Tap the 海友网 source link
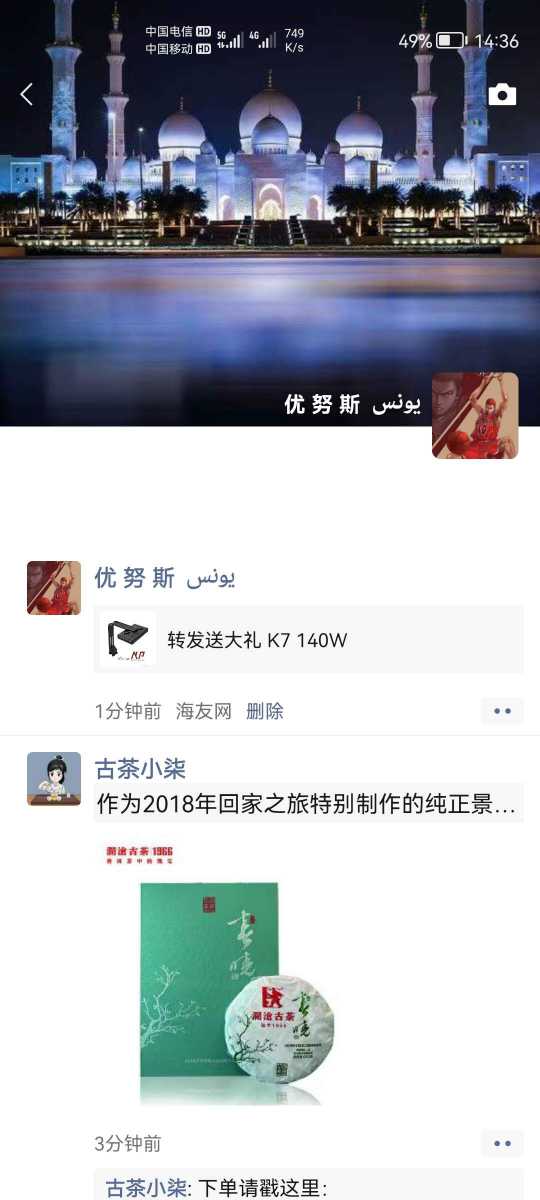 point(204,711)
